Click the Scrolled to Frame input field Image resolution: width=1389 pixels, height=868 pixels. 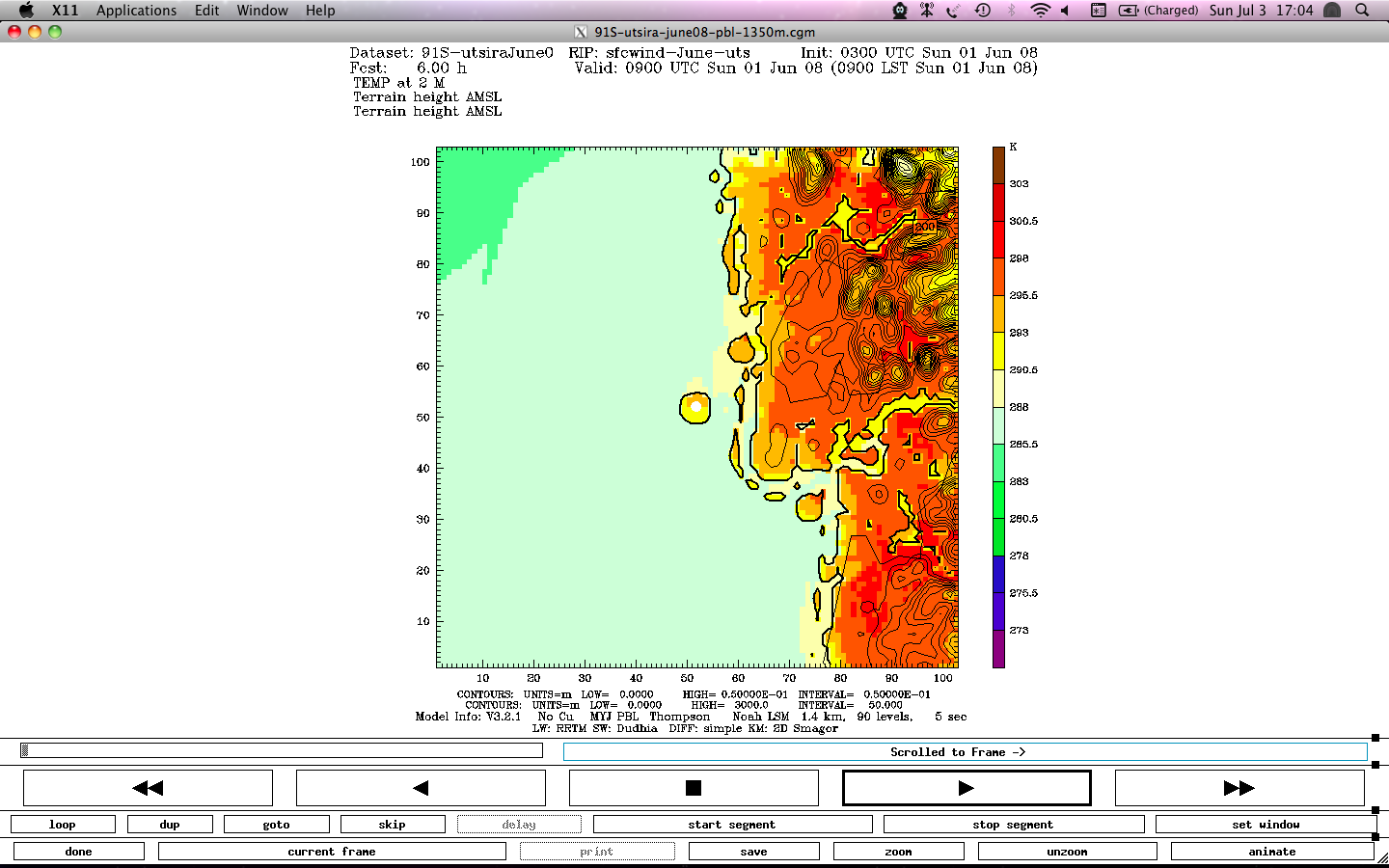click(x=965, y=752)
